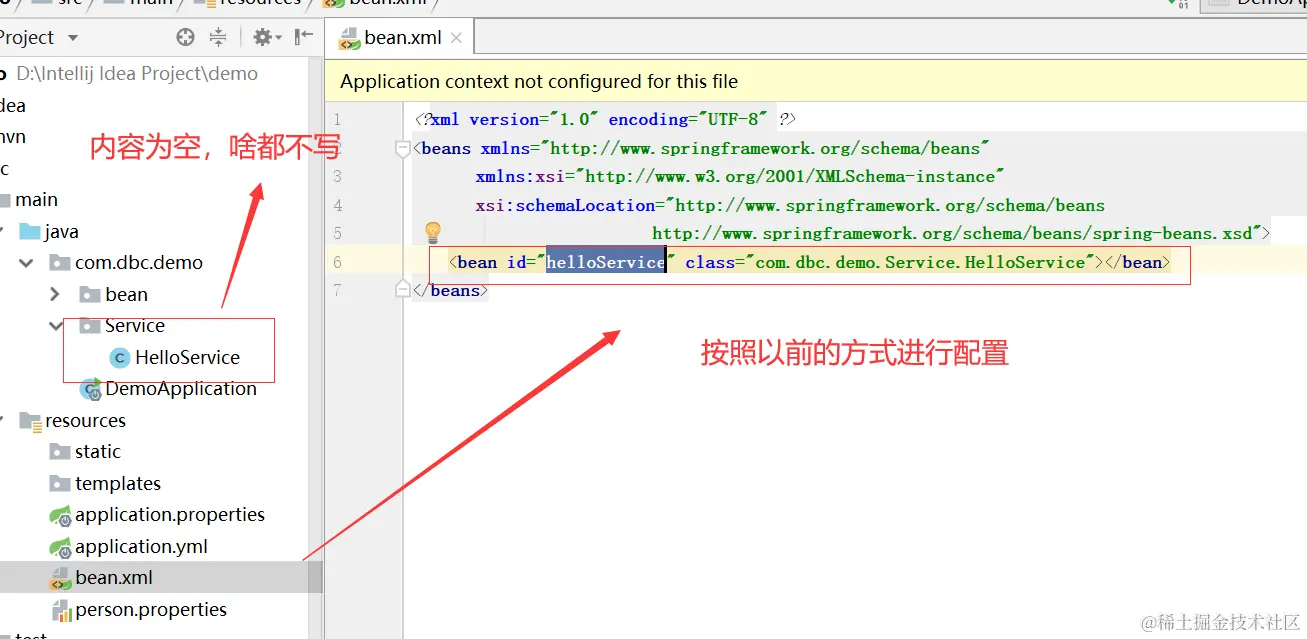This screenshot has width=1307, height=639.
Task: Select the java source folder icon
Action: point(30,232)
